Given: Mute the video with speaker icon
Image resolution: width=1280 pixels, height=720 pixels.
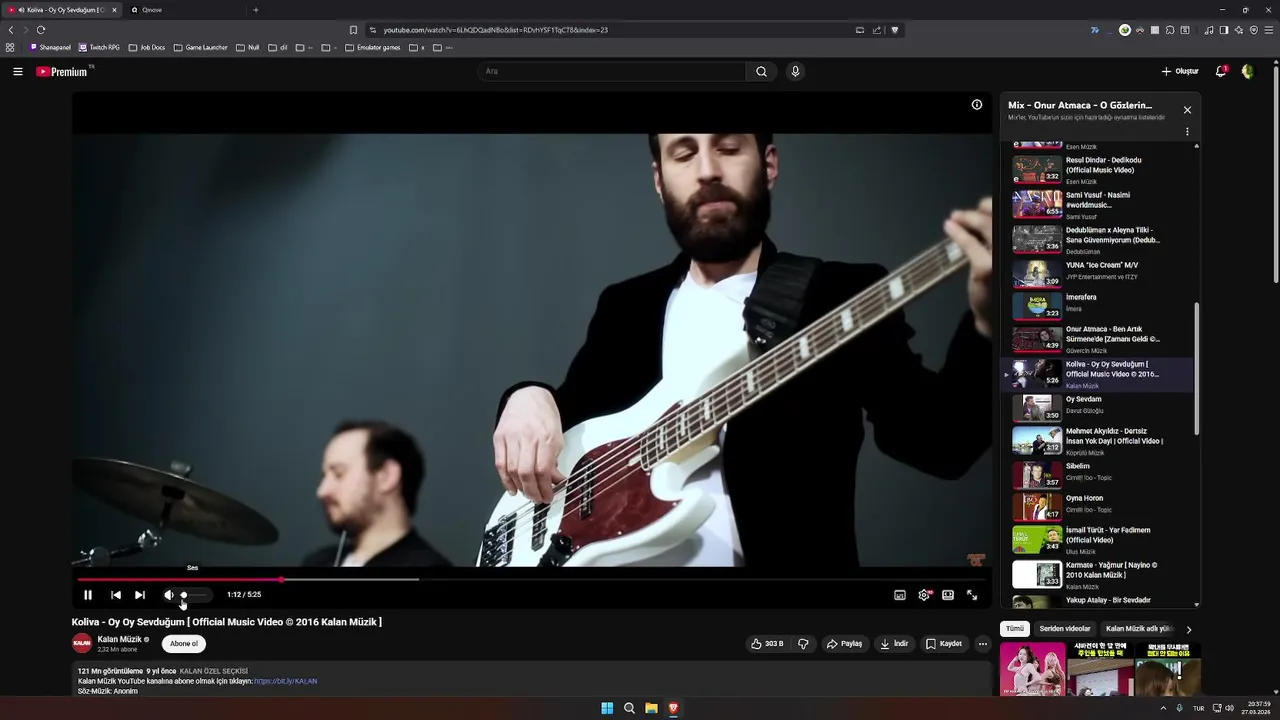Looking at the screenshot, I should tap(168, 595).
